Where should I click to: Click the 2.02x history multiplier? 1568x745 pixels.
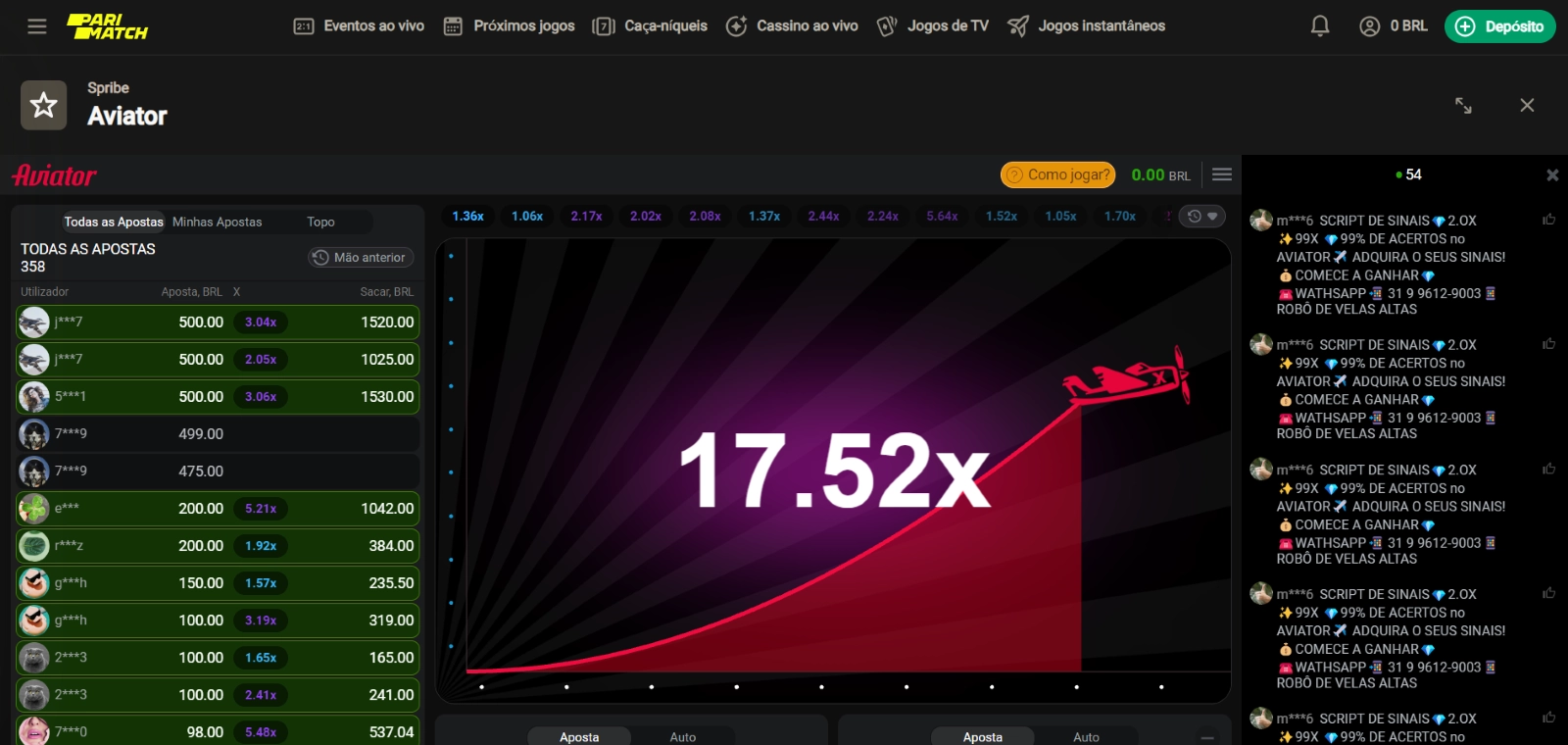click(x=646, y=216)
